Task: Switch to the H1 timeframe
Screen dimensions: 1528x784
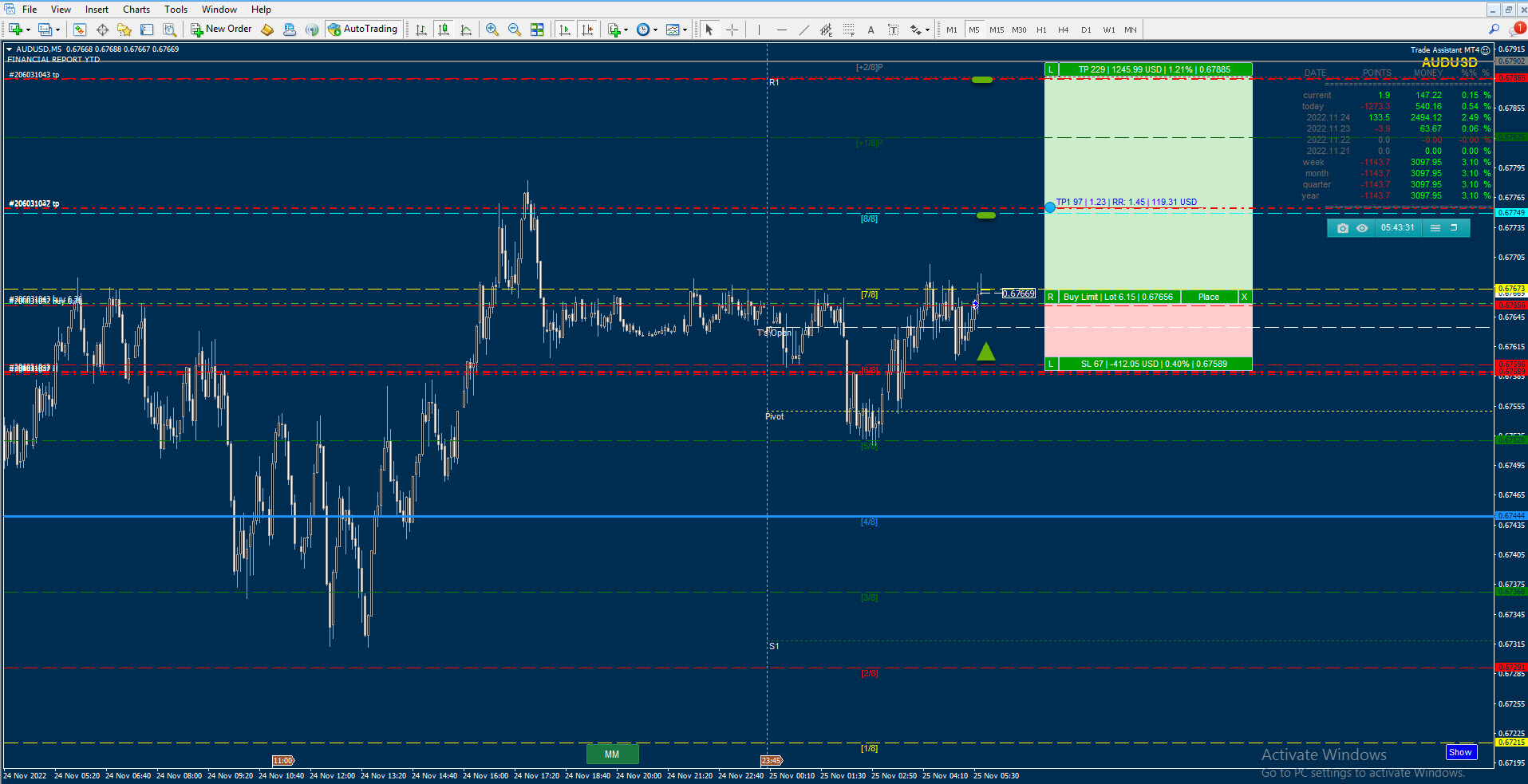Action: click(x=1041, y=30)
